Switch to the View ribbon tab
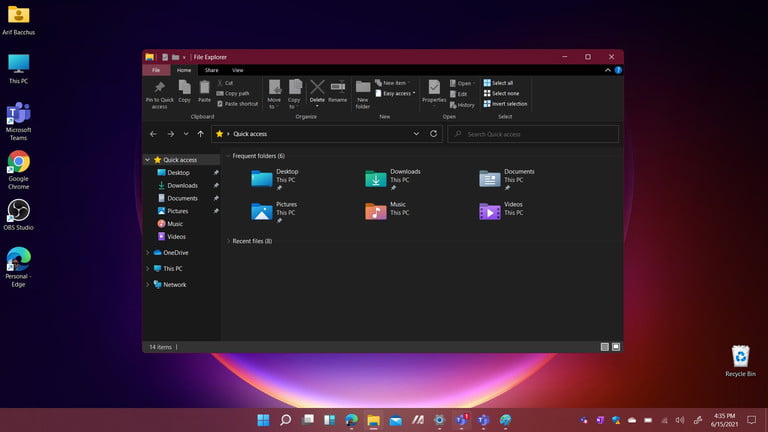 [238, 70]
